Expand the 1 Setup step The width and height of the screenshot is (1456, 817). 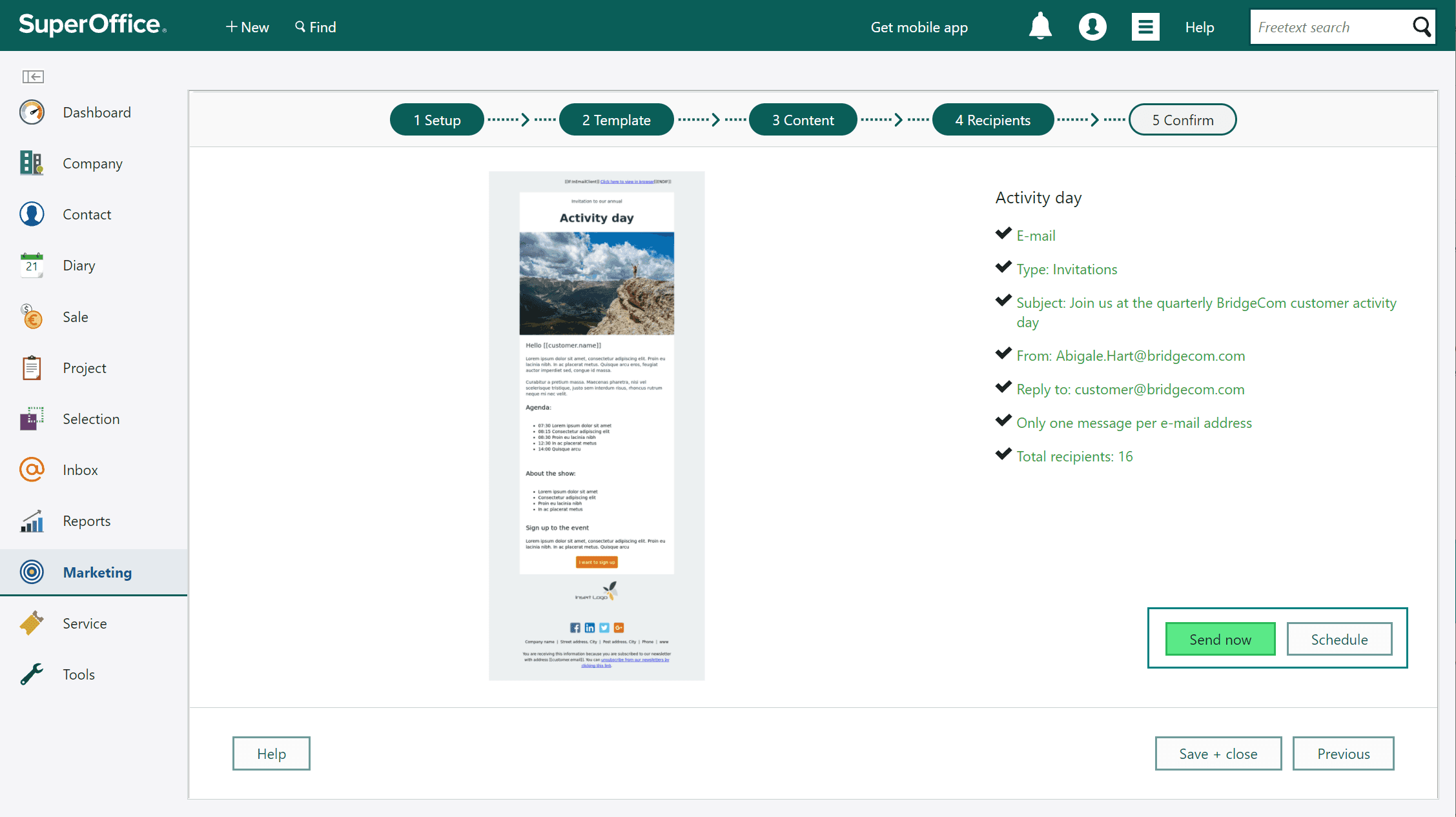pos(436,119)
